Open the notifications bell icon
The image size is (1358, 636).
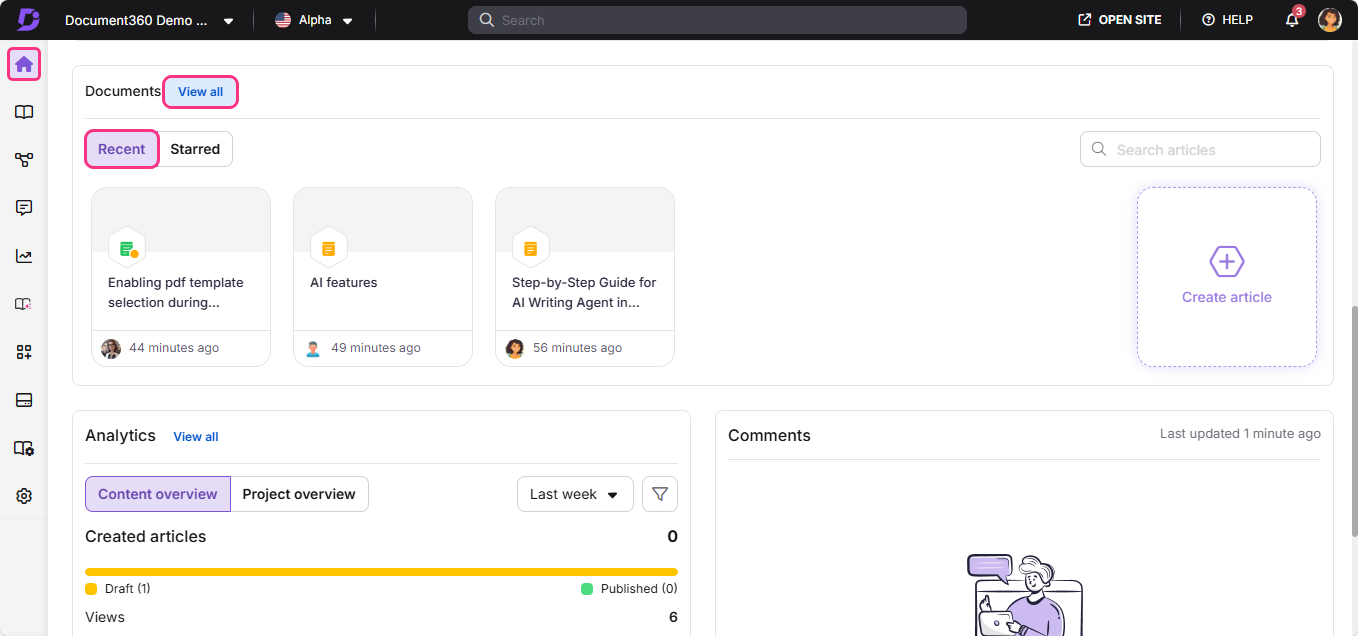tap(1292, 20)
